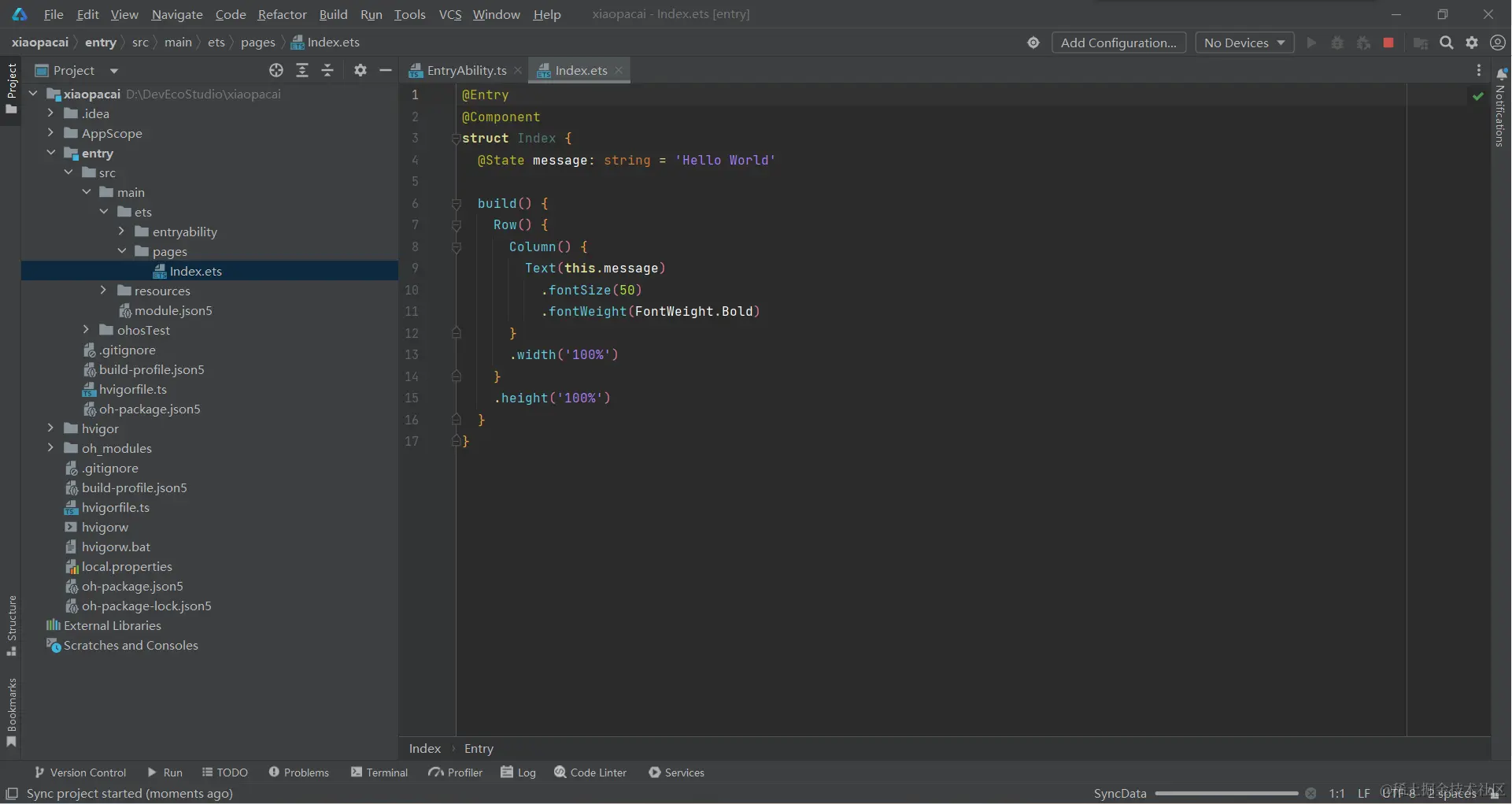Fold the struct Index code block
1512x804 pixels.
(456, 139)
